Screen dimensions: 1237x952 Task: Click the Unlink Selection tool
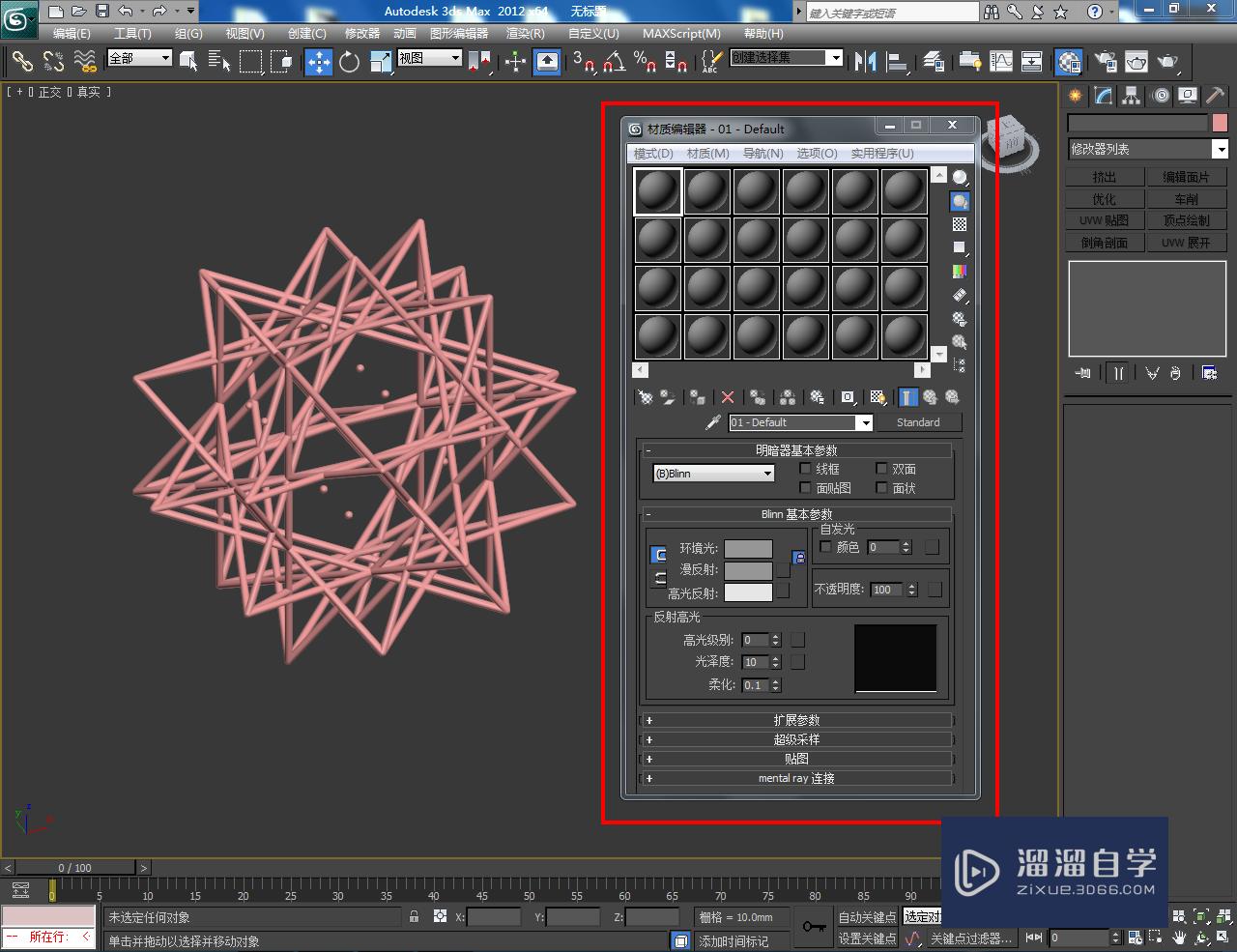(54, 62)
